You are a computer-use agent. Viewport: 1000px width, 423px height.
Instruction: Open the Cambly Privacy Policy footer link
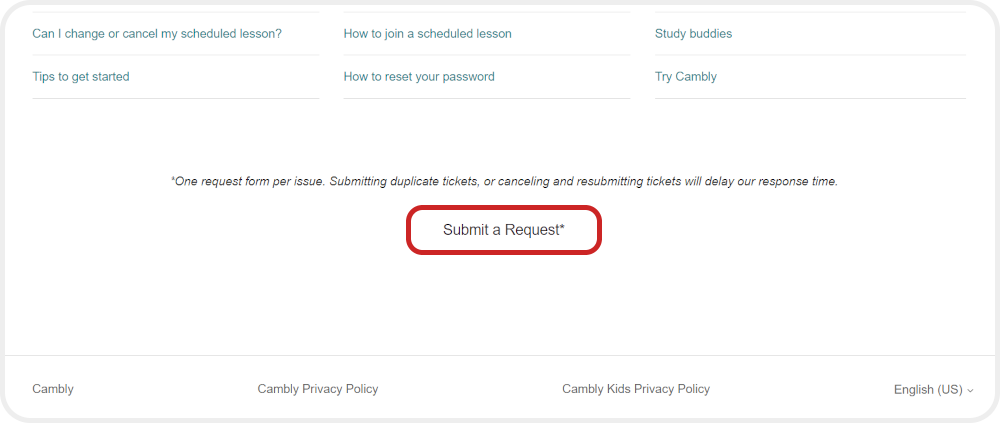click(x=318, y=389)
